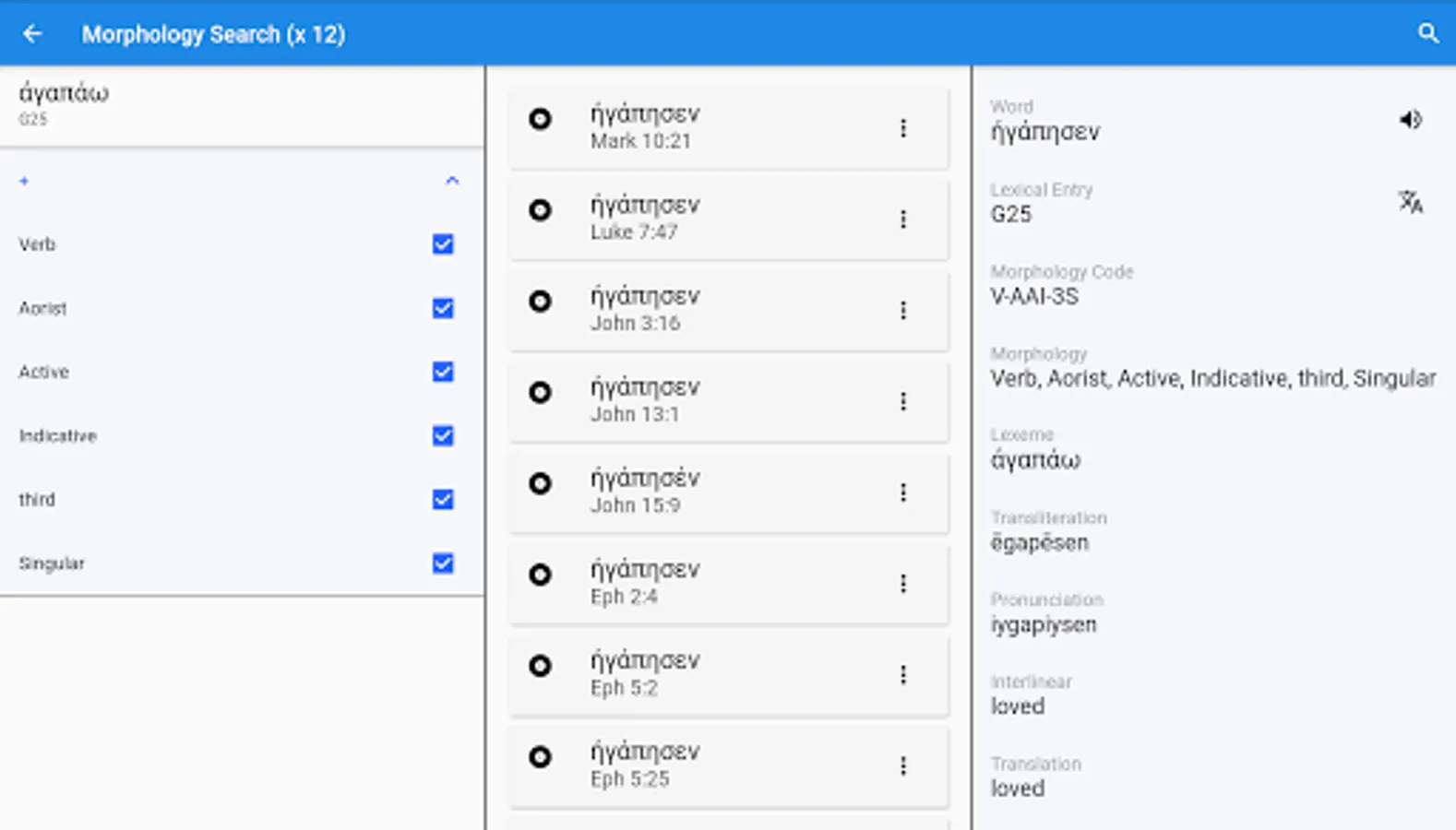
Task: Select the Eph 5:25 result radio icon
Action: click(540, 757)
